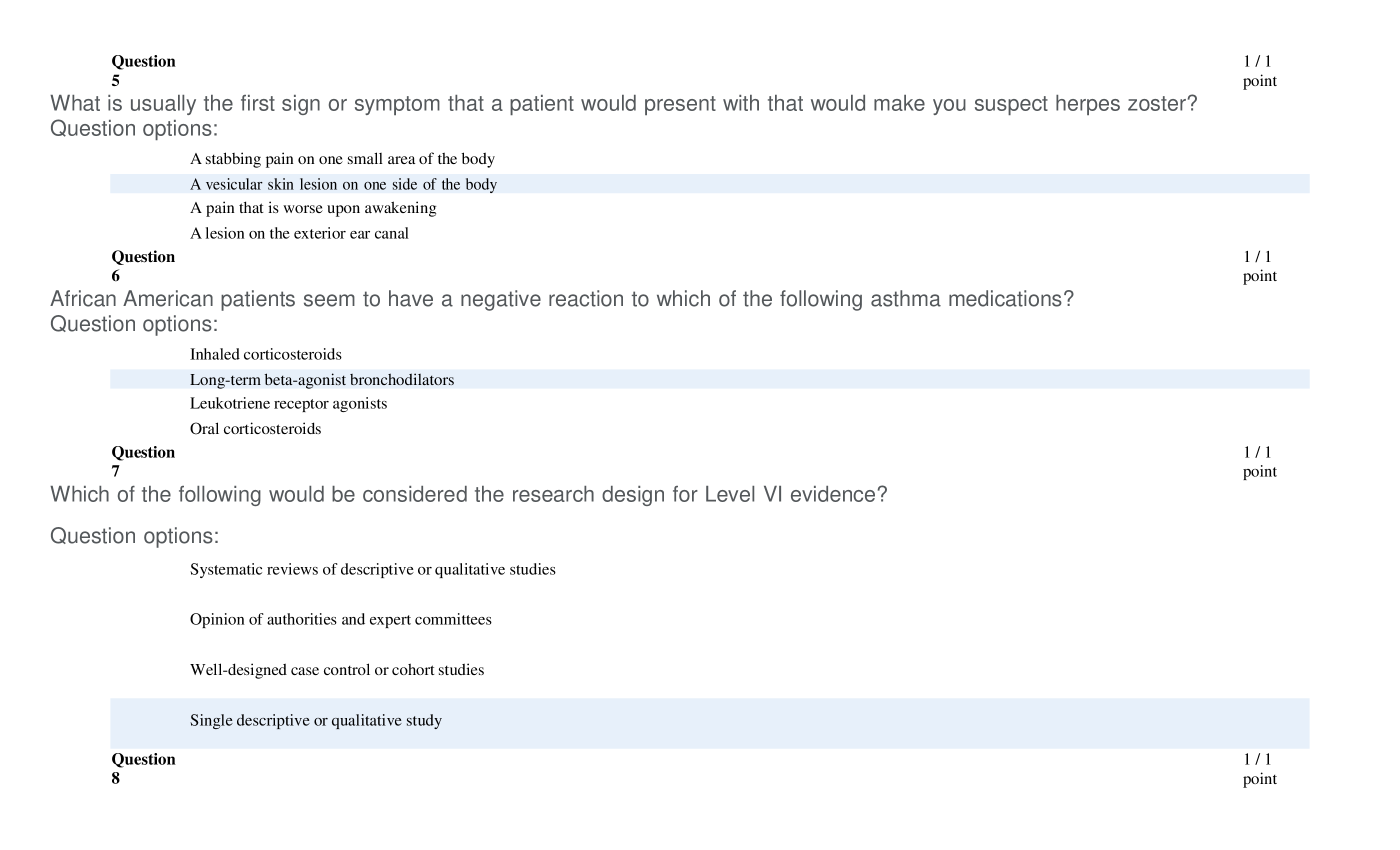Viewport: 1400px width, 850px height.
Task: Click the '1 / 1 point' score for Question 8
Action: tap(1259, 768)
